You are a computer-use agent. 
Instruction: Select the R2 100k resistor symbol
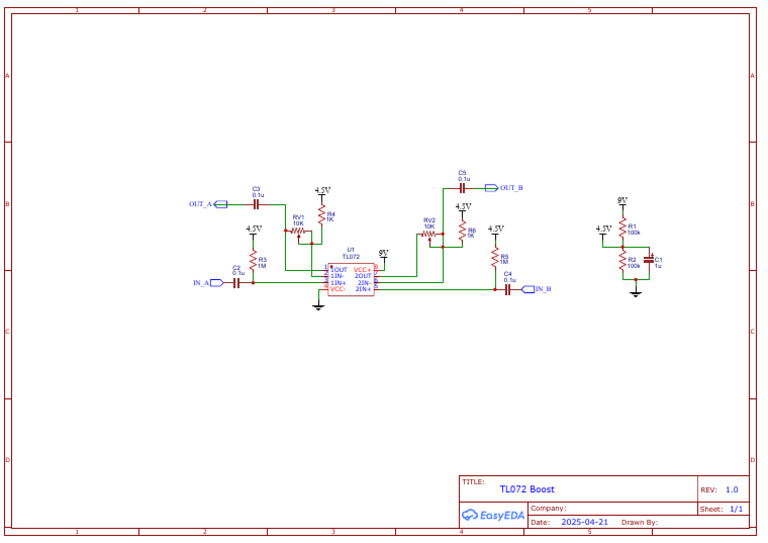pos(623,261)
